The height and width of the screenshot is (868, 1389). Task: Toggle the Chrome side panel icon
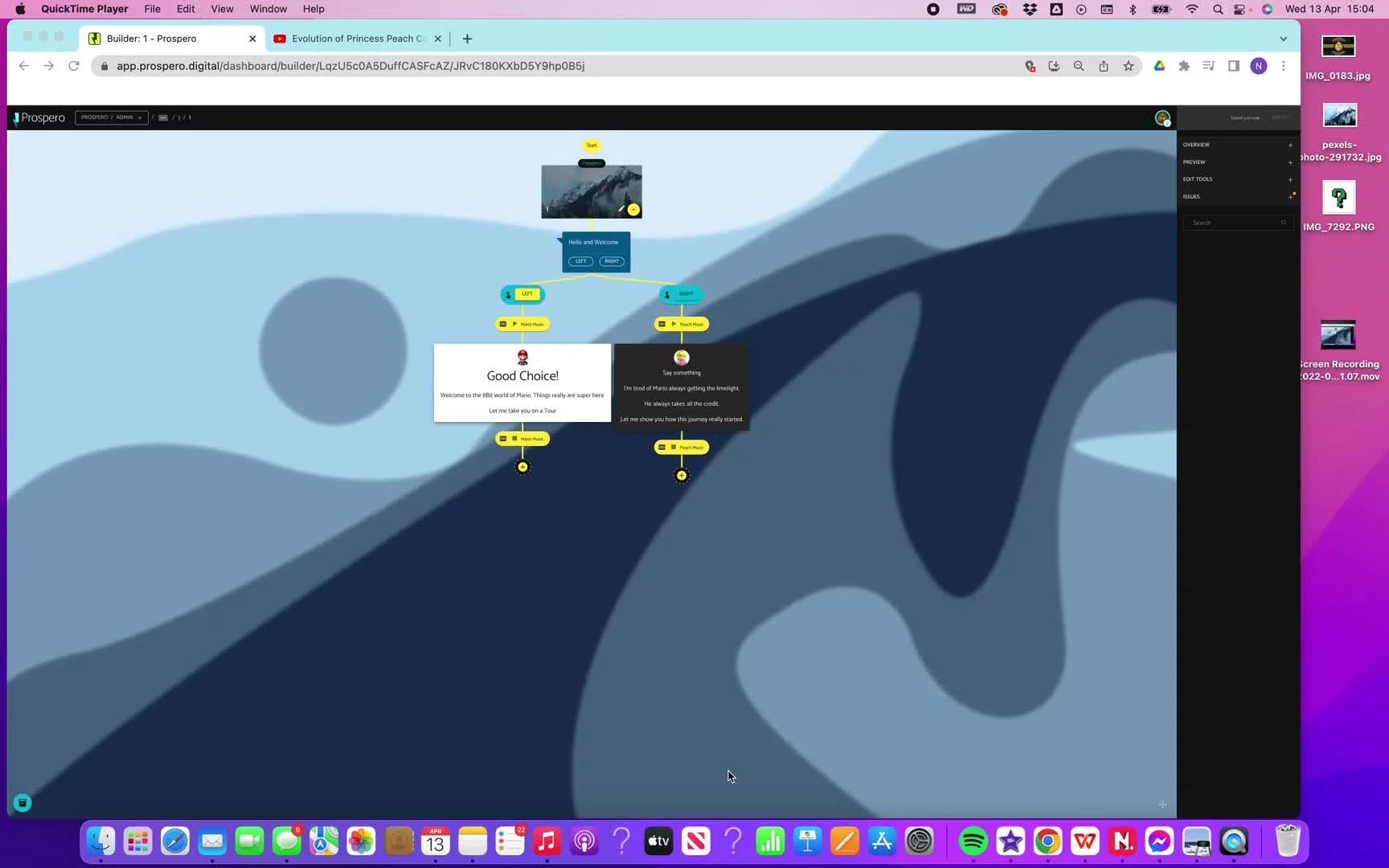point(1234,66)
